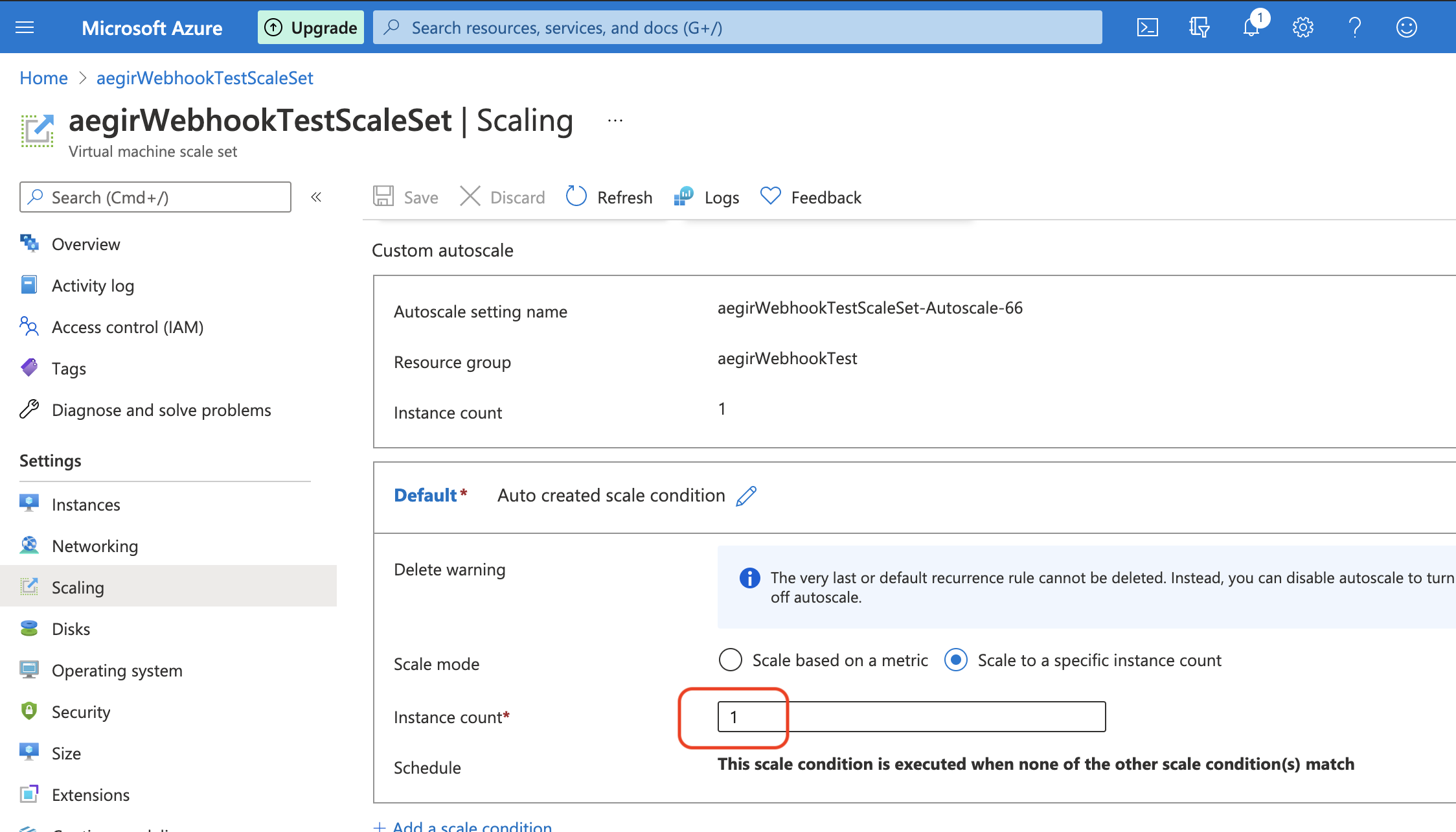Click autoscale name aegirWebhookTestScaleSet-Autoscale-66

click(870, 308)
